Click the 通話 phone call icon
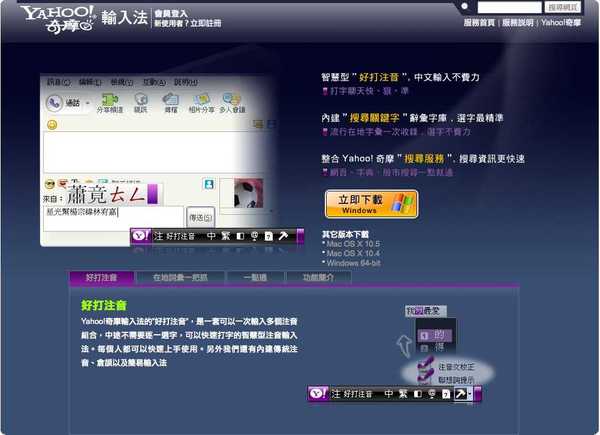Viewport: 600px width, 435px height. pyautogui.click(x=54, y=103)
